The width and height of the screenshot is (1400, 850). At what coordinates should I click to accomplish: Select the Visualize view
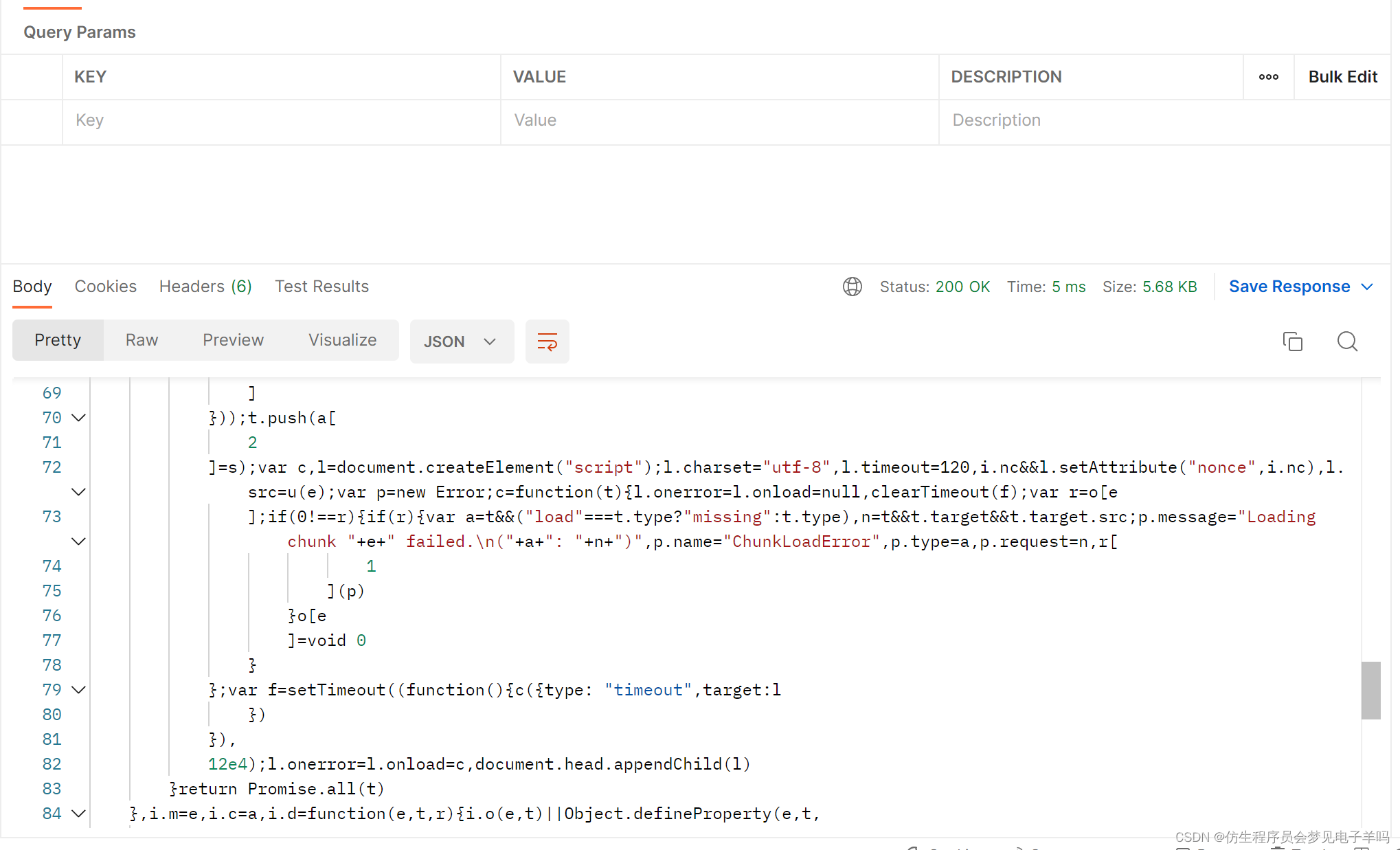[342, 340]
